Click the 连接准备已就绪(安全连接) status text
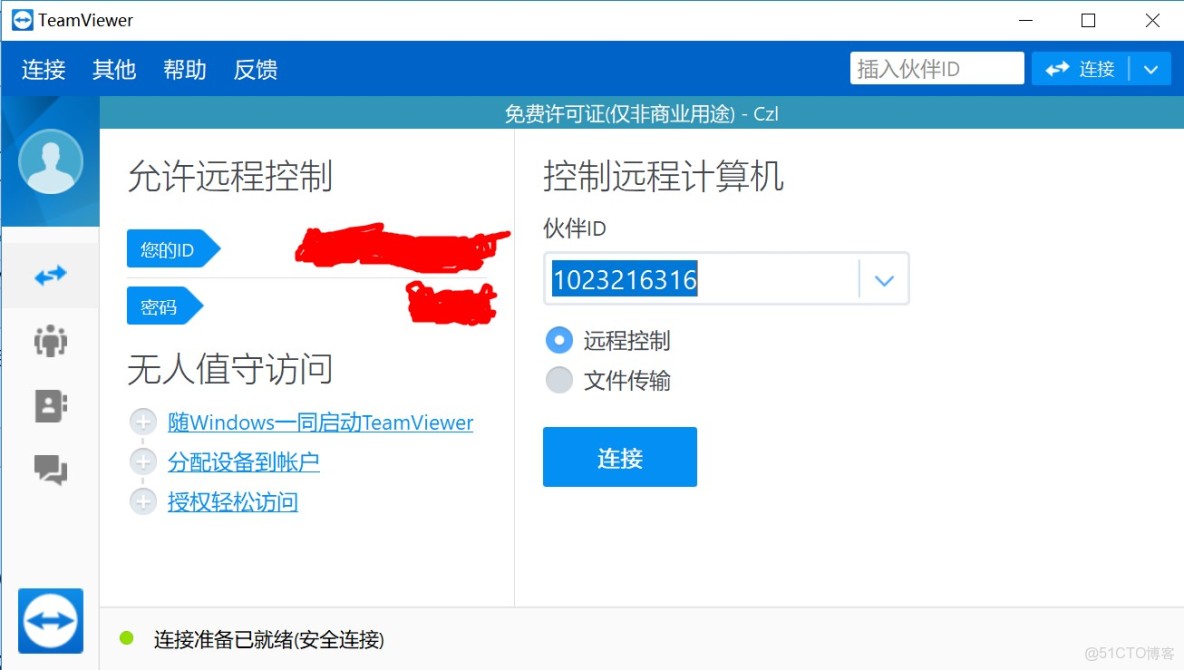This screenshot has height=670, width=1184. 269,640
